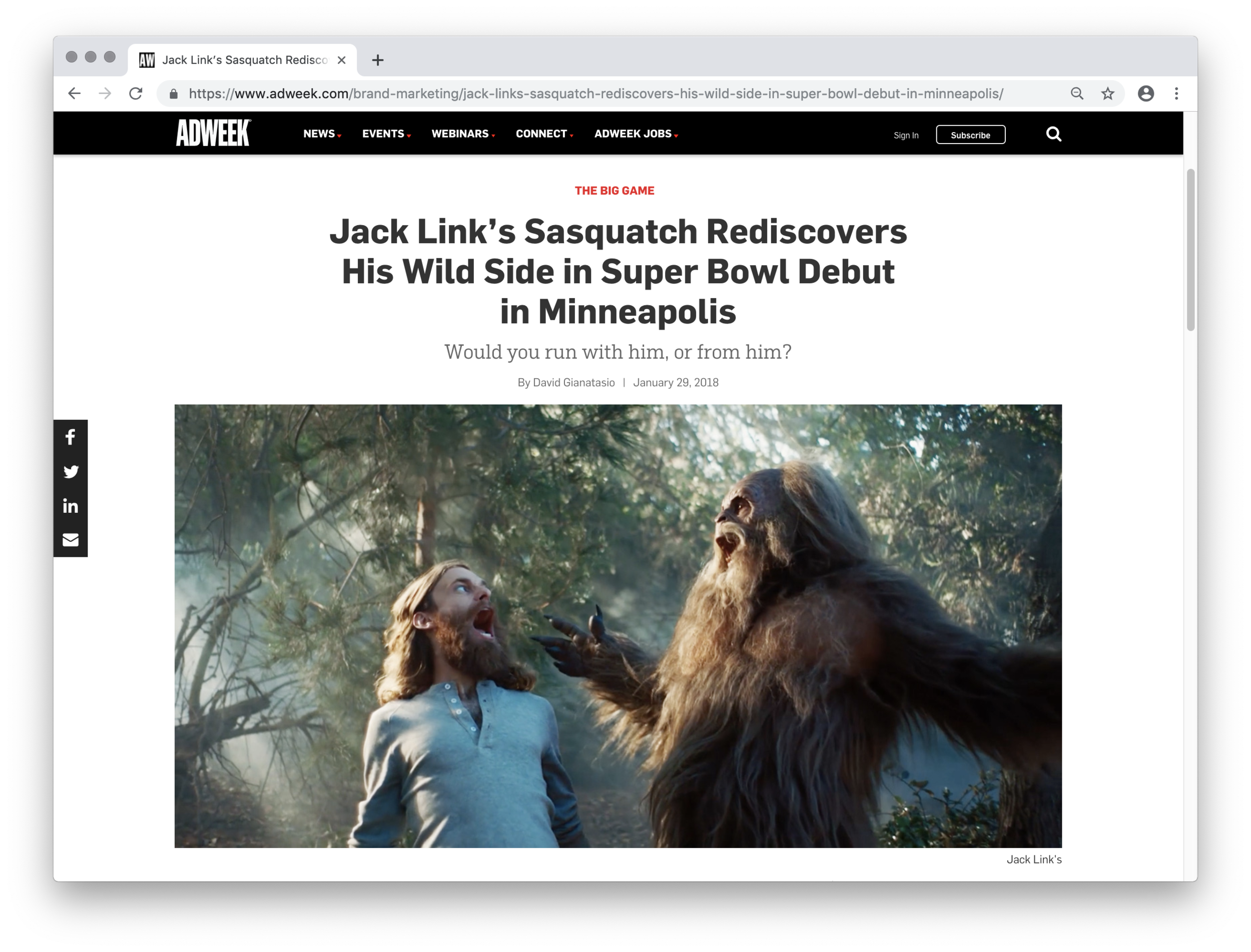The image size is (1251, 952).
Task: Share article on Twitter
Action: coord(70,471)
